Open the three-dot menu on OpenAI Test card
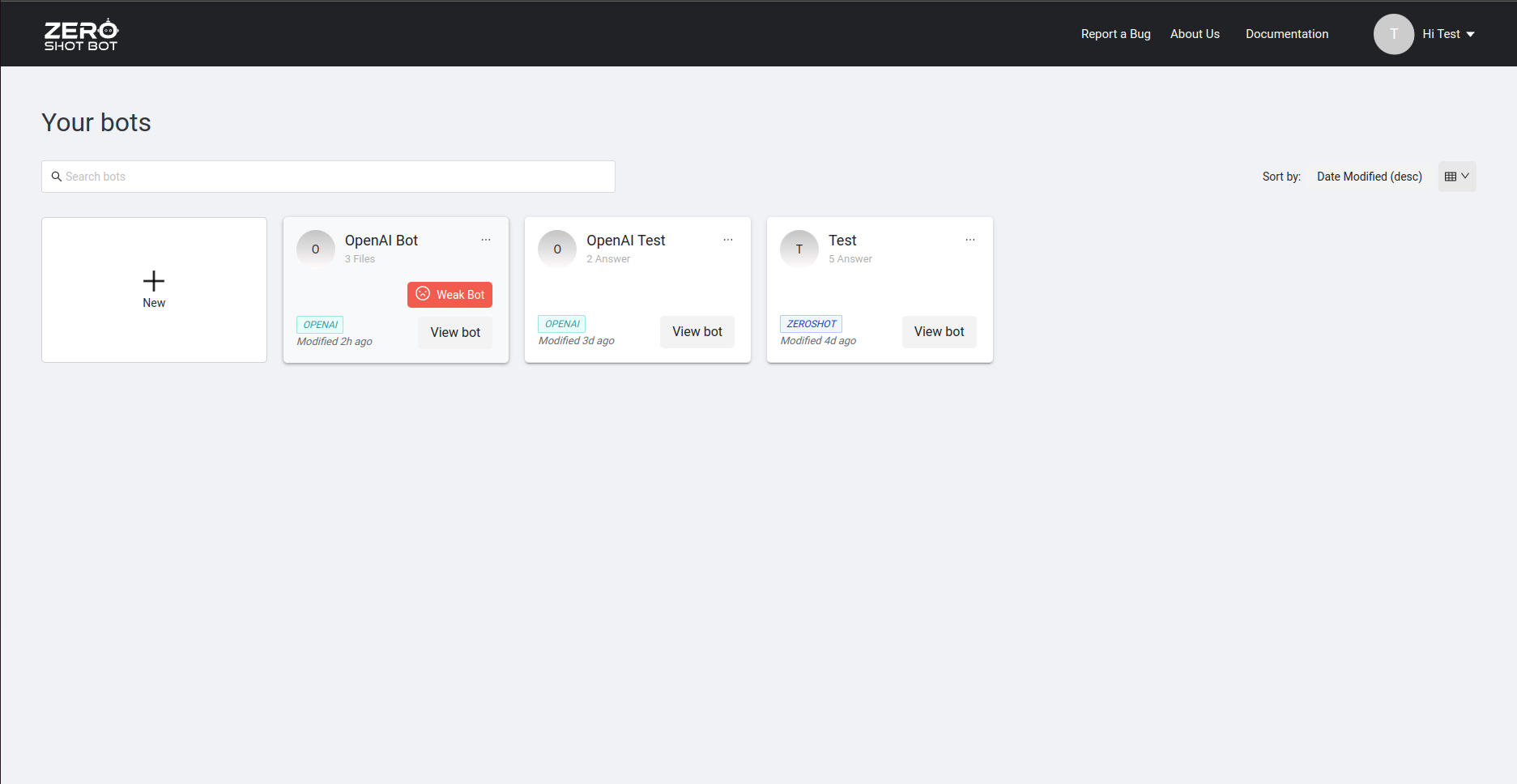This screenshot has width=1517, height=784. click(x=728, y=240)
